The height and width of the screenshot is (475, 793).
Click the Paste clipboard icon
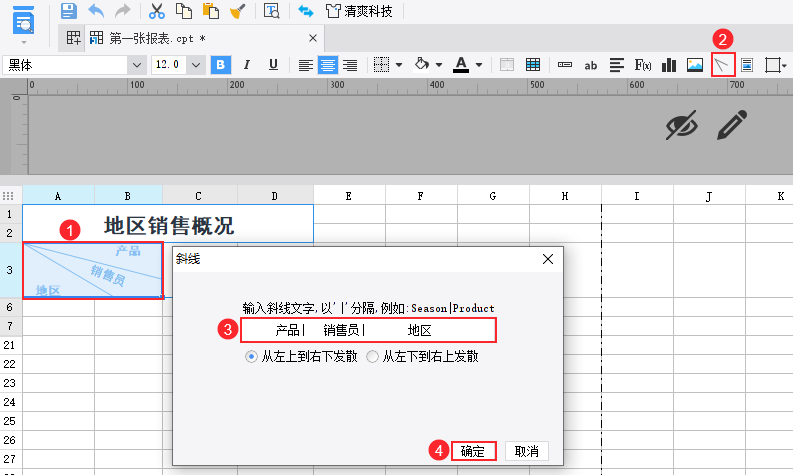[x=210, y=11]
